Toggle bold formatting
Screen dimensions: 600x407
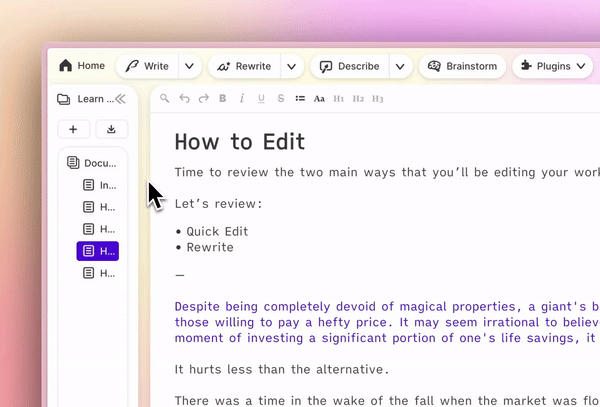pyautogui.click(x=223, y=99)
